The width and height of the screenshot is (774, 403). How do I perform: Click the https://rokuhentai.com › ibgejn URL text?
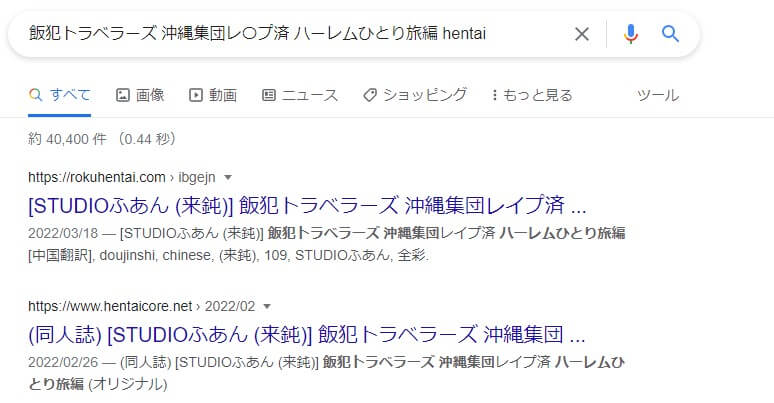121,177
